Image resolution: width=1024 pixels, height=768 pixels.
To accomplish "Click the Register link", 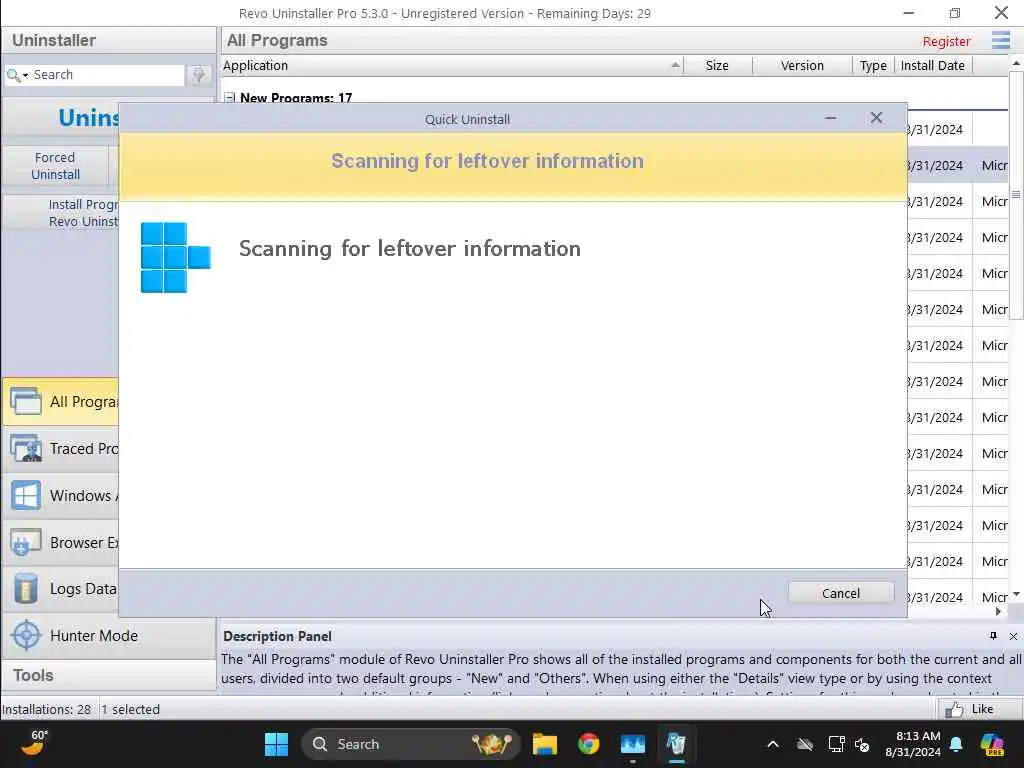I will tap(946, 41).
